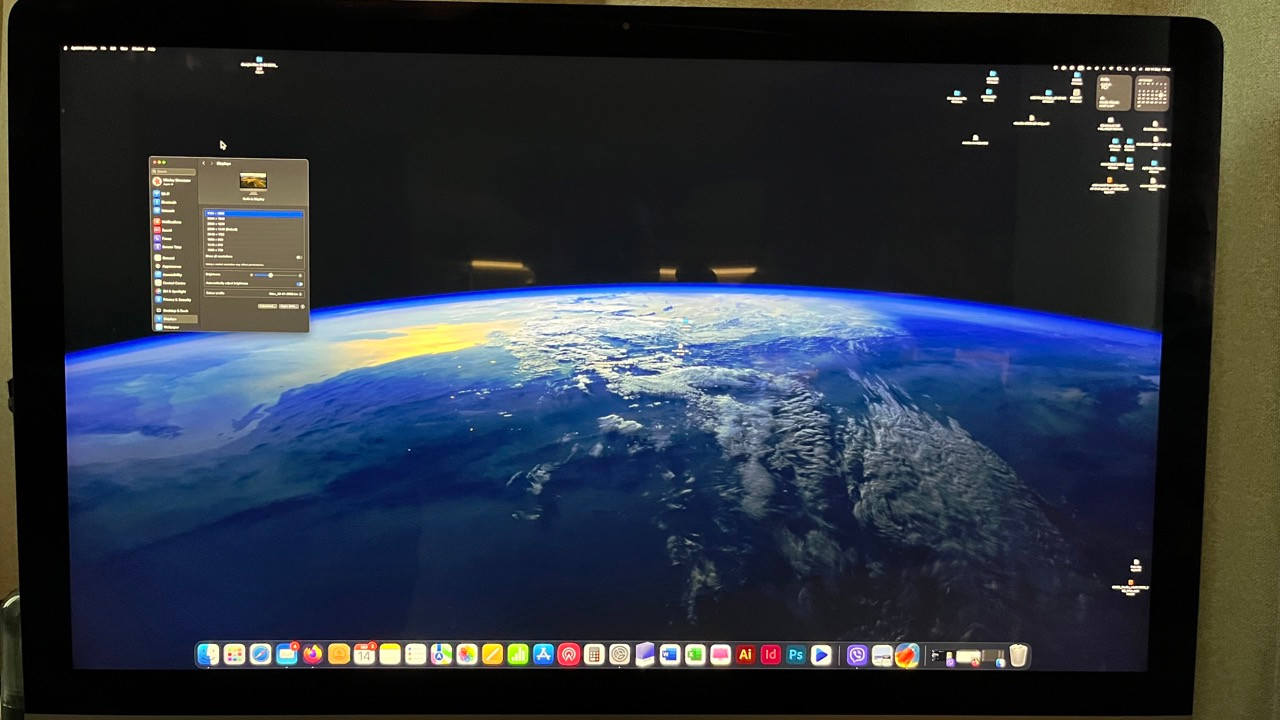Viewport: 1280px width, 720px height.
Task: Open the blue play-button app in the Dock
Action: pyautogui.click(x=821, y=655)
